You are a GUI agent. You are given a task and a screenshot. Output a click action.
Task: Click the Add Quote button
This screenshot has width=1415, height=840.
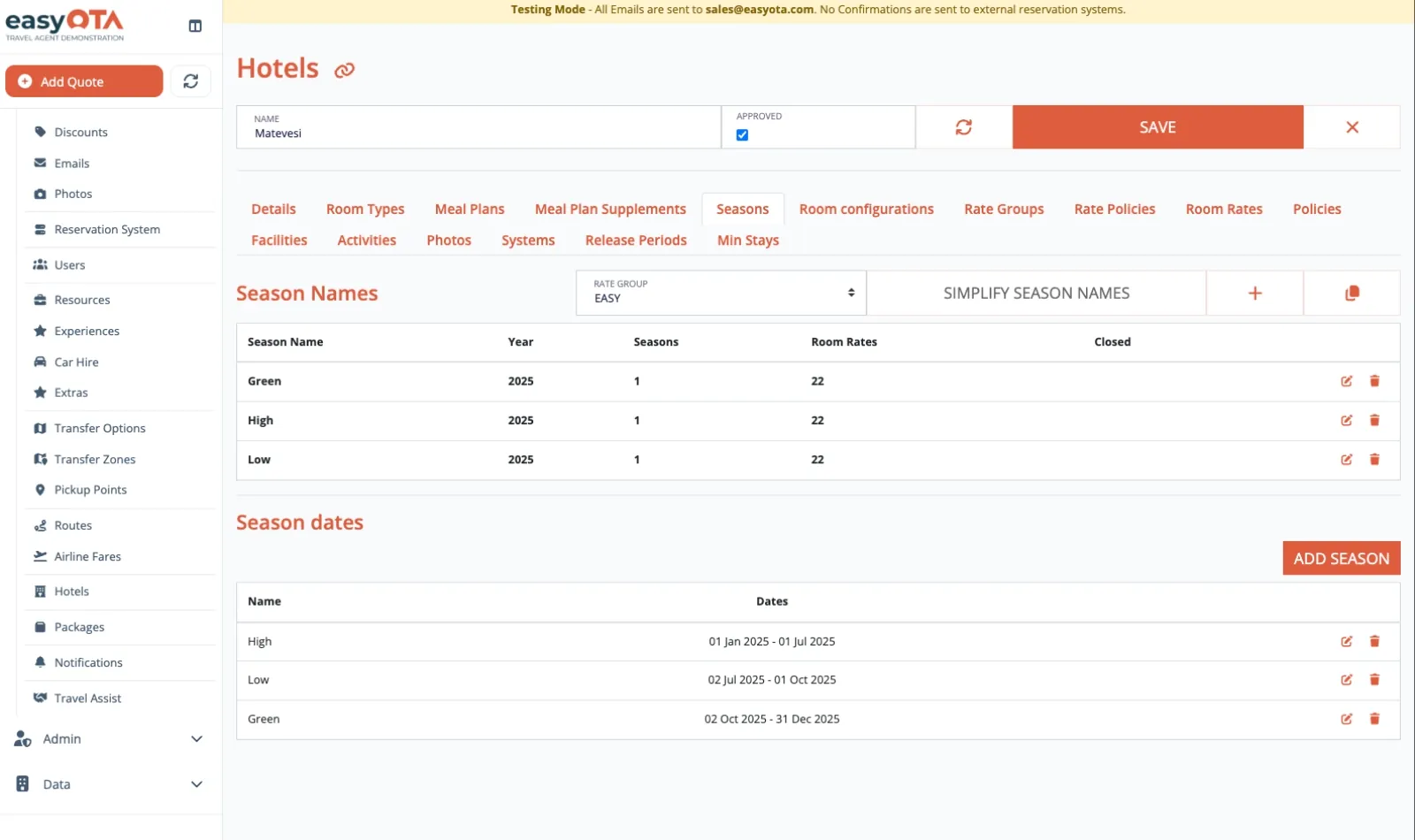84,81
